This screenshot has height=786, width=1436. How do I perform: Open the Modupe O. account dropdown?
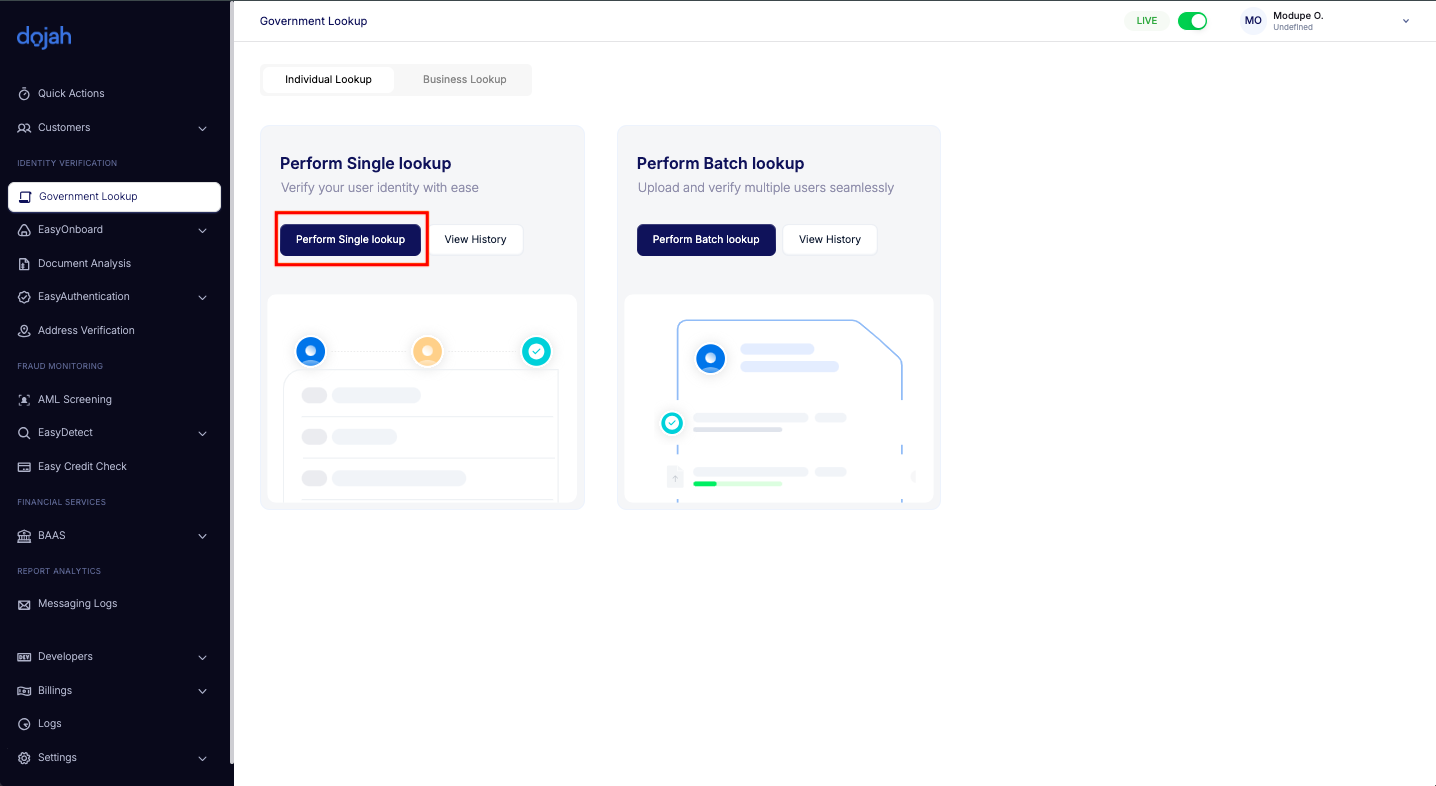point(1405,21)
